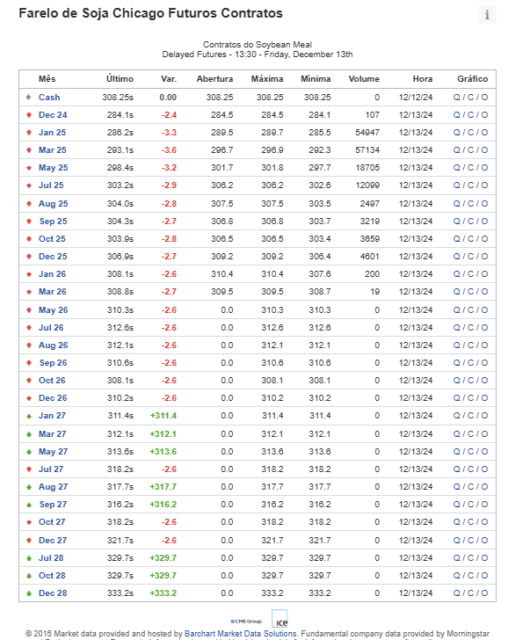Image resolution: width=508 pixels, height=640 pixels.
Task: Click the red down arrow beside Dec 24
Action: (x=29, y=115)
